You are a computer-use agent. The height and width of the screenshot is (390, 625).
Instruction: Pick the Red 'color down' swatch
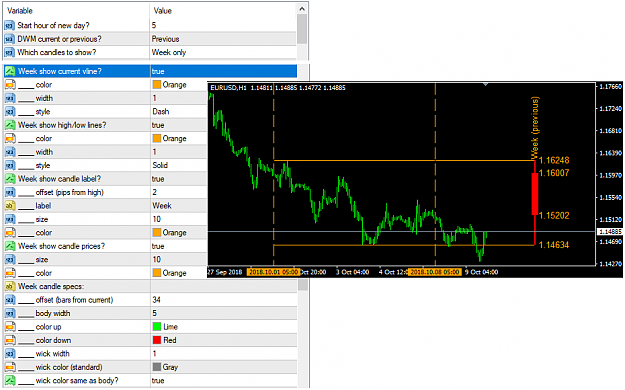point(157,341)
